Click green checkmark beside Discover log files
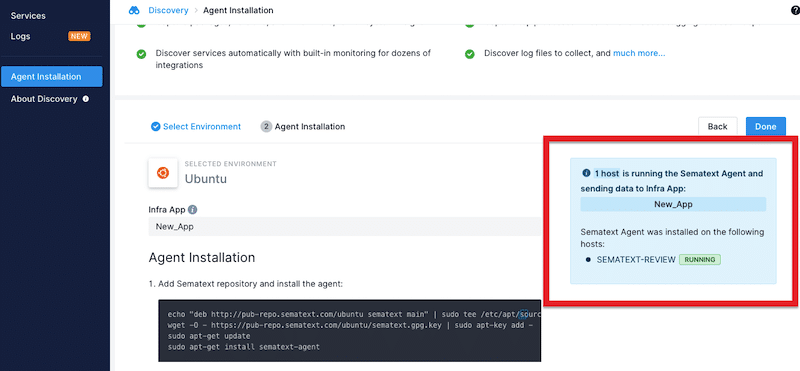 pos(470,54)
